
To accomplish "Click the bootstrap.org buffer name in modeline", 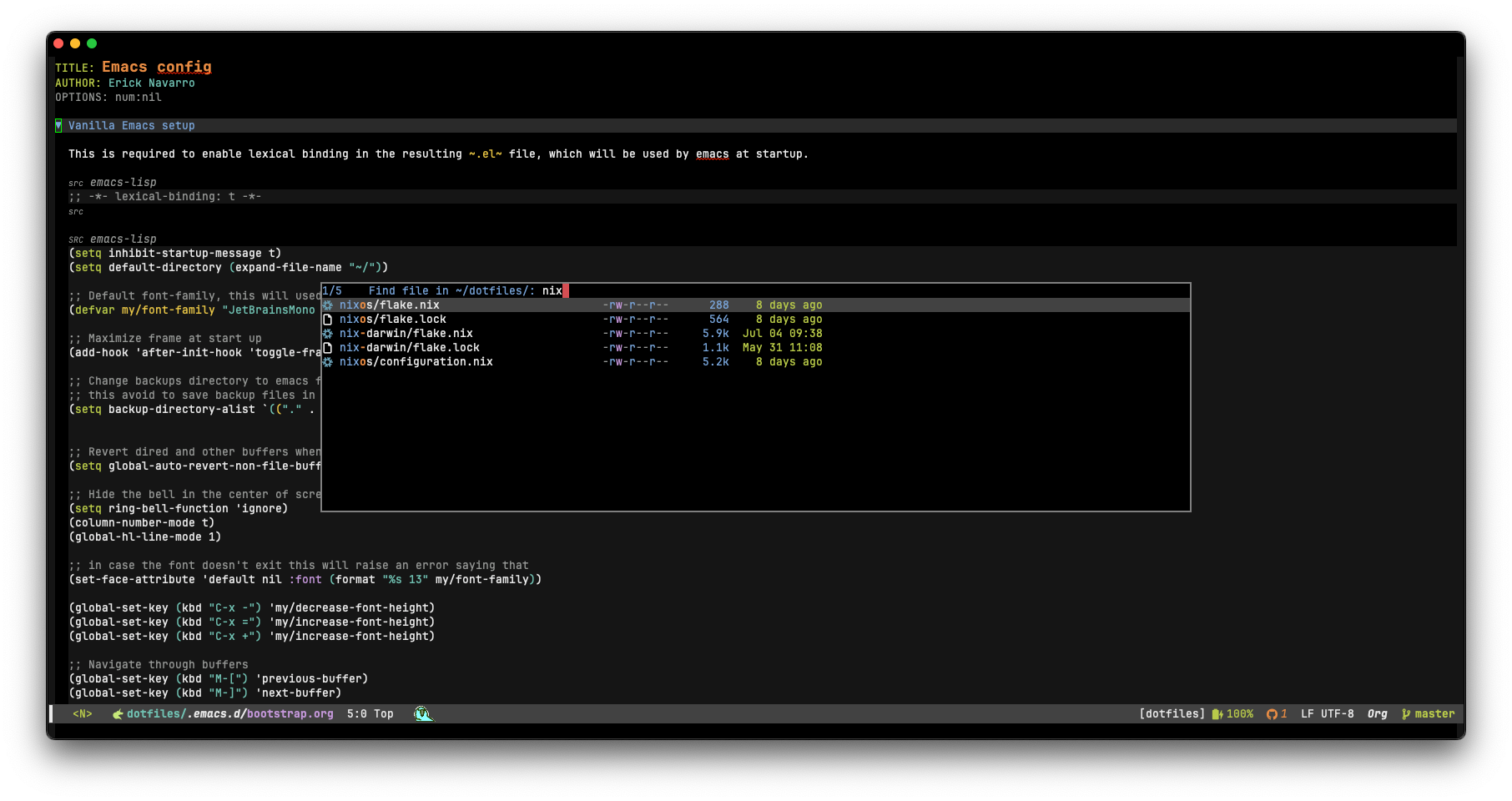I will pos(290,714).
